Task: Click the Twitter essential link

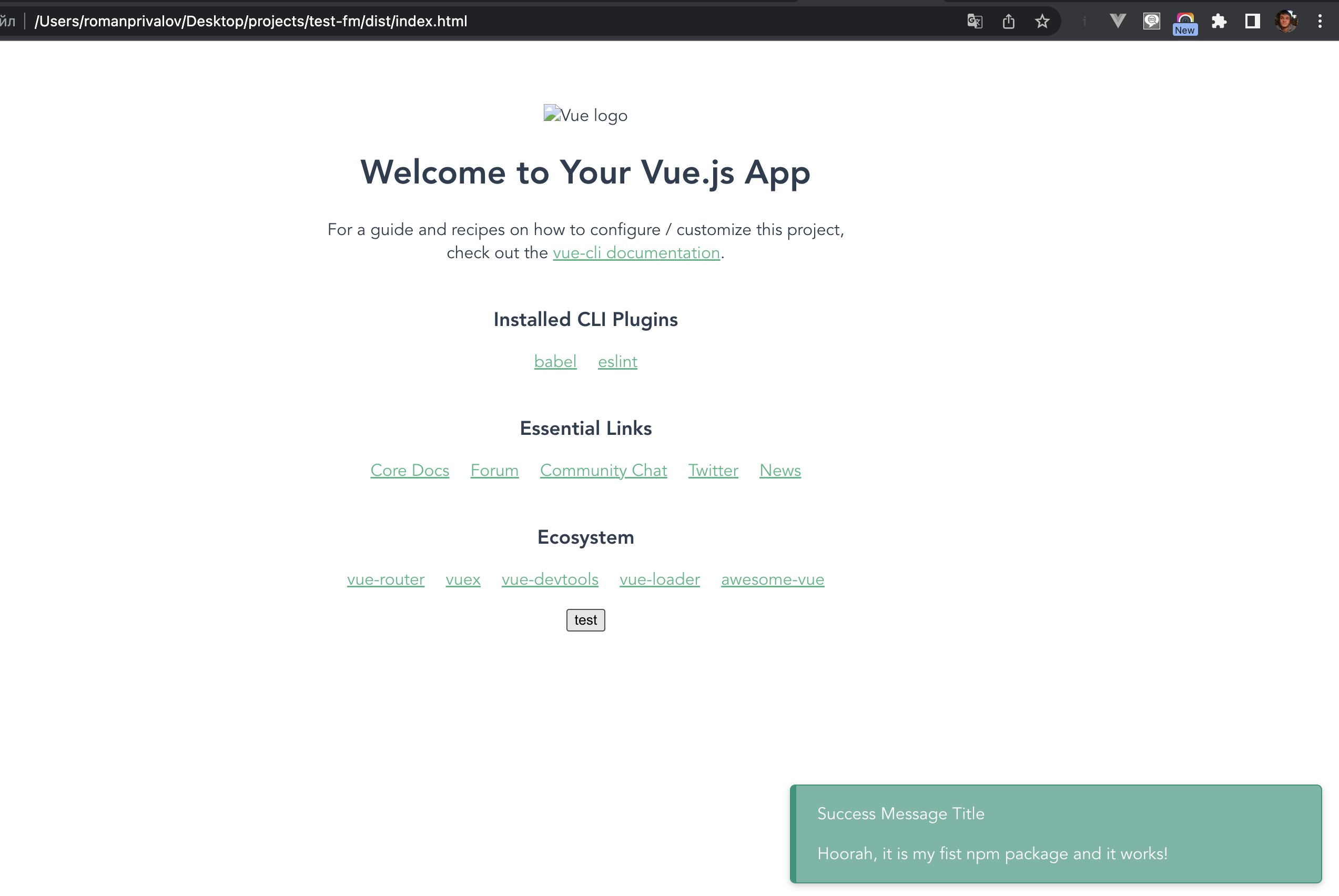Action: click(713, 470)
